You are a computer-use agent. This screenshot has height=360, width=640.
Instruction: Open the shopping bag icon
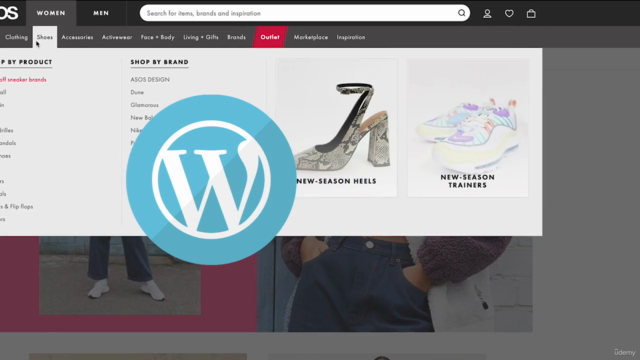pyautogui.click(x=531, y=13)
